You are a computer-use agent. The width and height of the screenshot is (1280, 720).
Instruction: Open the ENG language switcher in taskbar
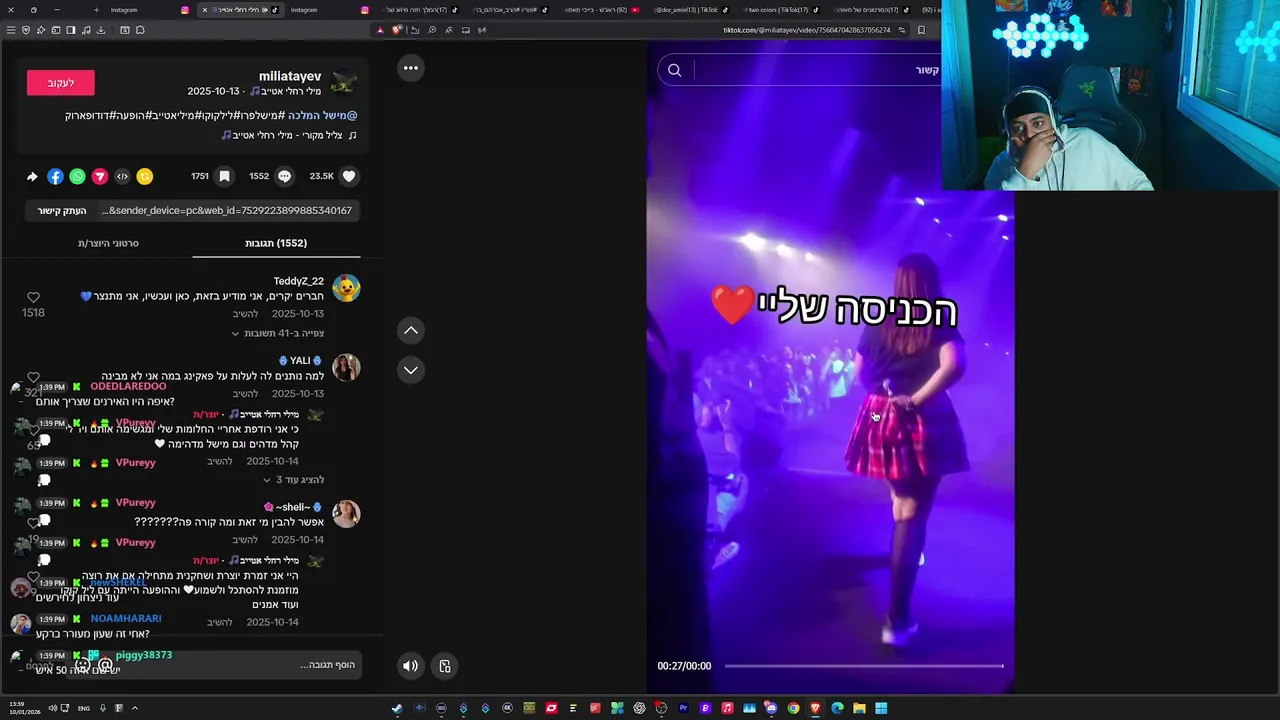click(84, 708)
